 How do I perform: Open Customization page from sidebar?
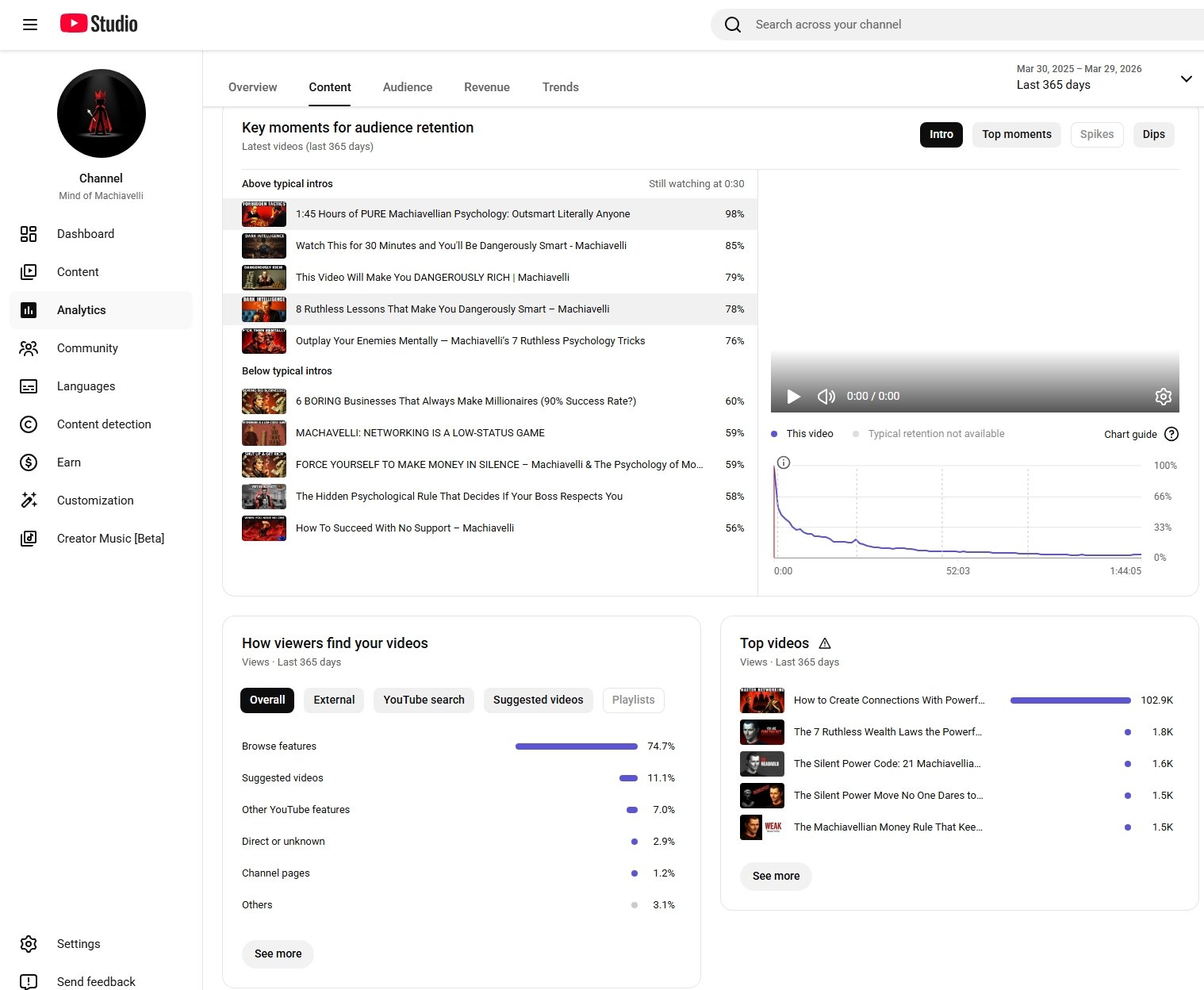(x=95, y=501)
